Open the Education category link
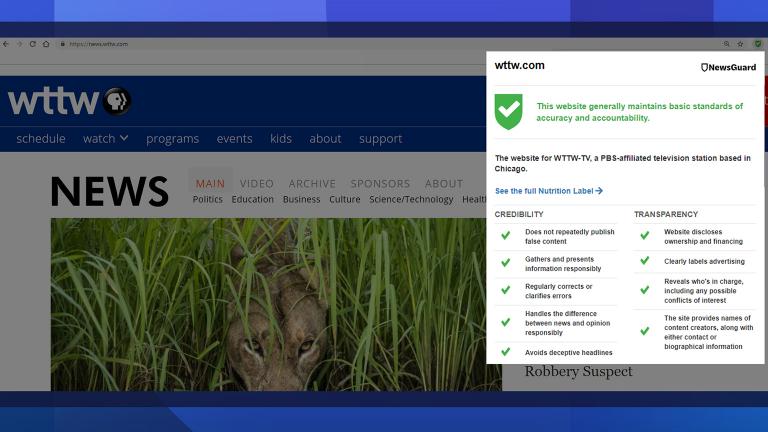Screen dimensions: 768x432 point(253,199)
